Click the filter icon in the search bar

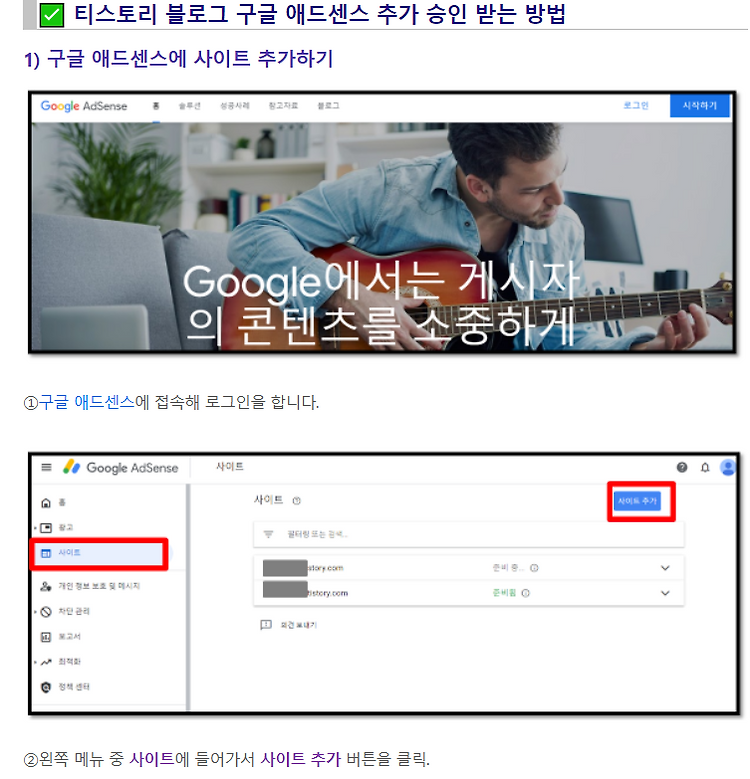click(268, 534)
